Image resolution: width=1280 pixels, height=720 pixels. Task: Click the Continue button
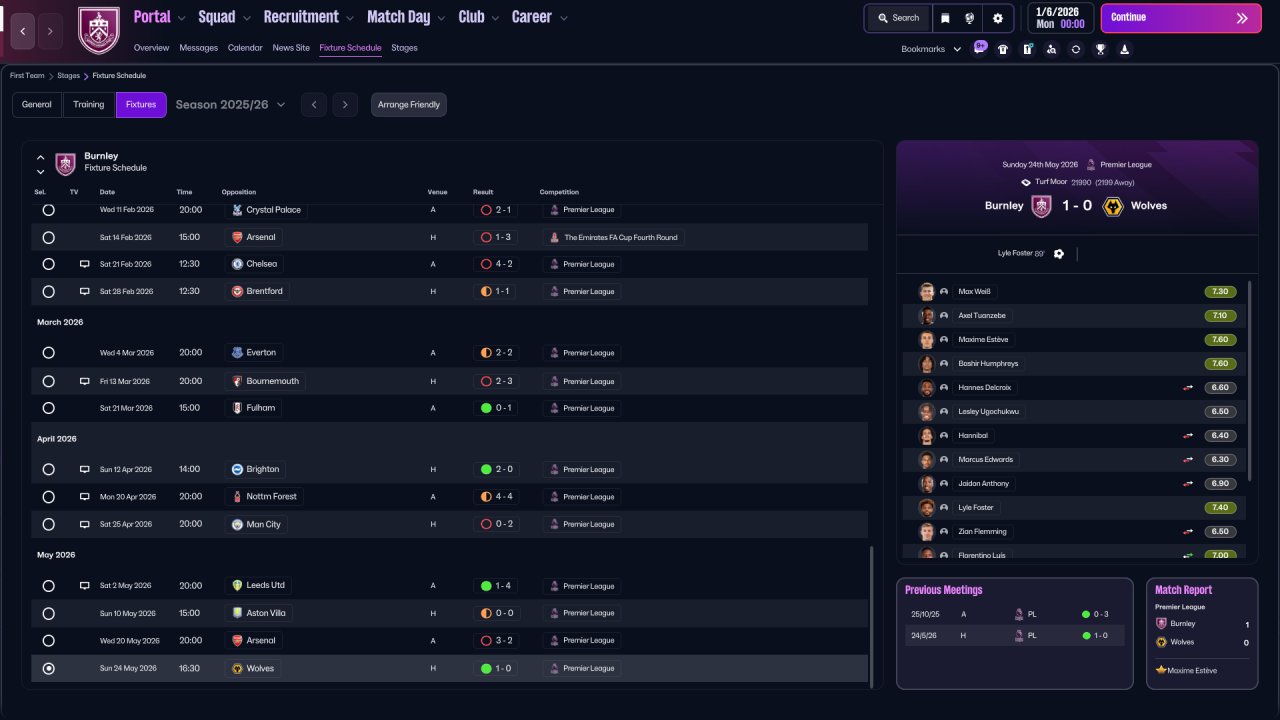coord(1181,18)
